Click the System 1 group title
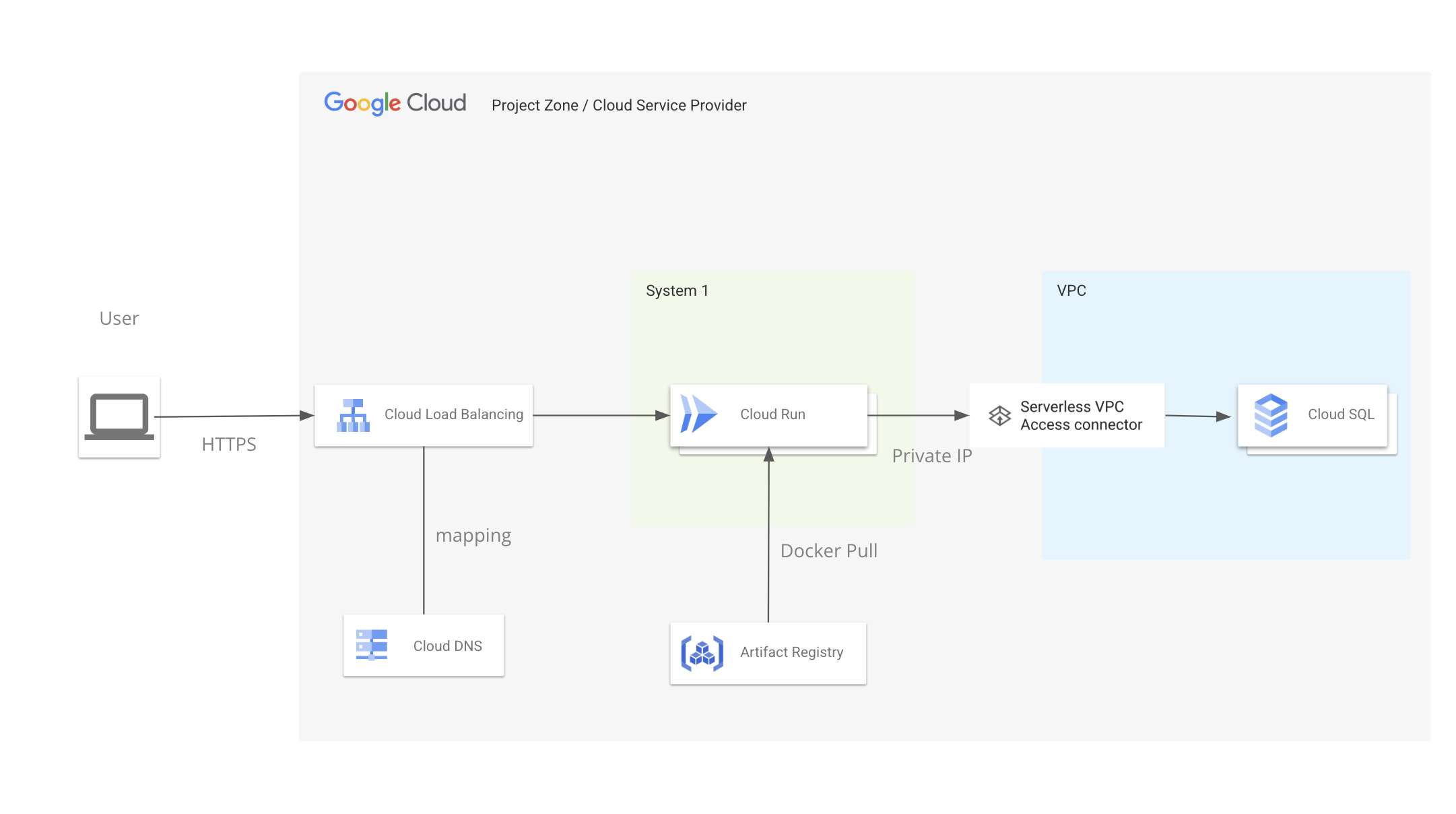 point(677,291)
